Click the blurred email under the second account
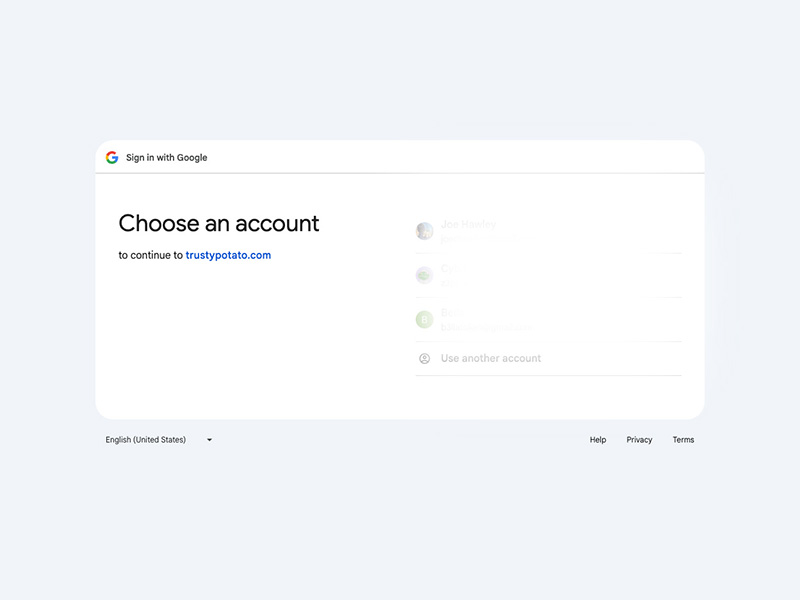The width and height of the screenshot is (800, 600). (x=448, y=283)
